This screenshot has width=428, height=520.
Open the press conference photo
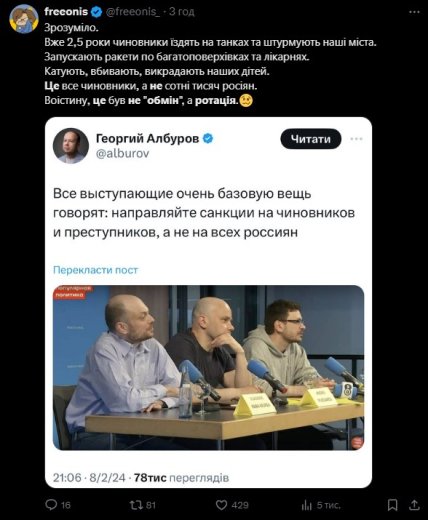pos(208,368)
